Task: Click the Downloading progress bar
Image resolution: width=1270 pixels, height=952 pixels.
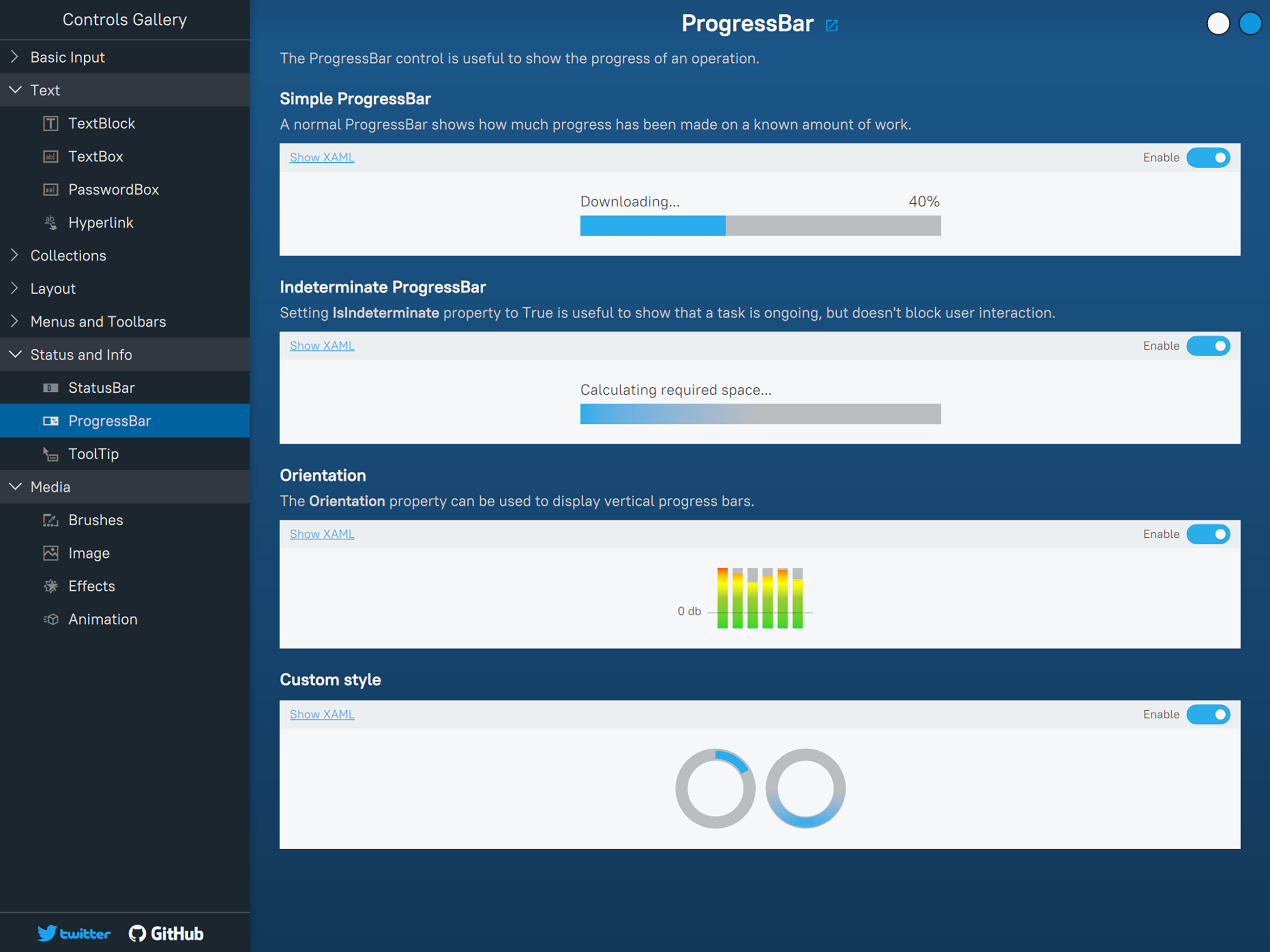Action: [x=760, y=225]
